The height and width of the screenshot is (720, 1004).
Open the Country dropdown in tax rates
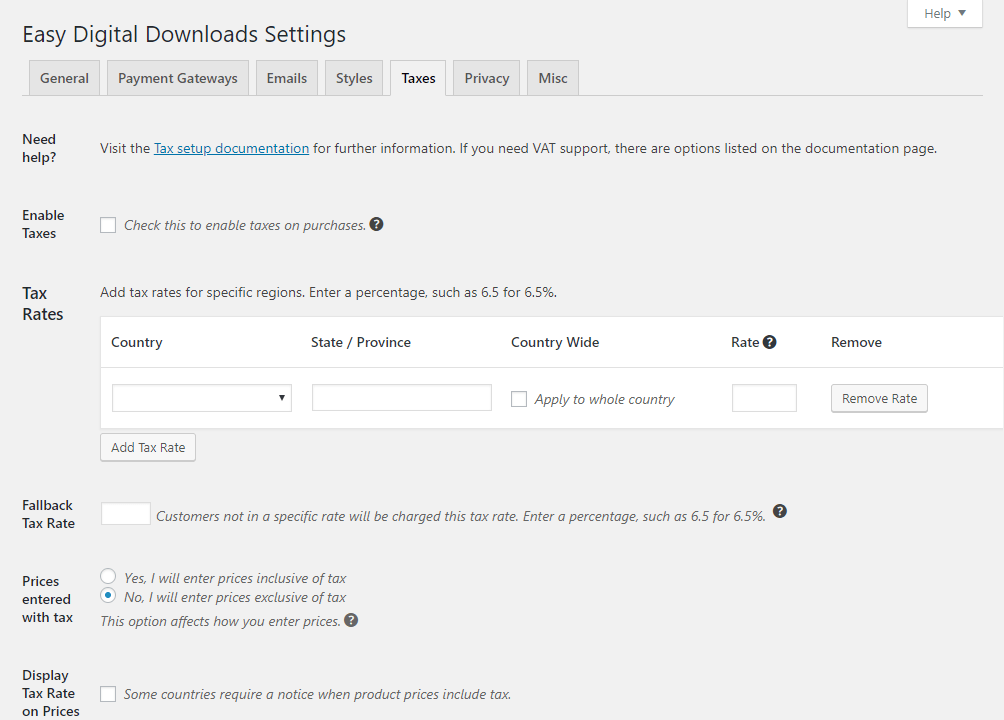[x=202, y=398]
